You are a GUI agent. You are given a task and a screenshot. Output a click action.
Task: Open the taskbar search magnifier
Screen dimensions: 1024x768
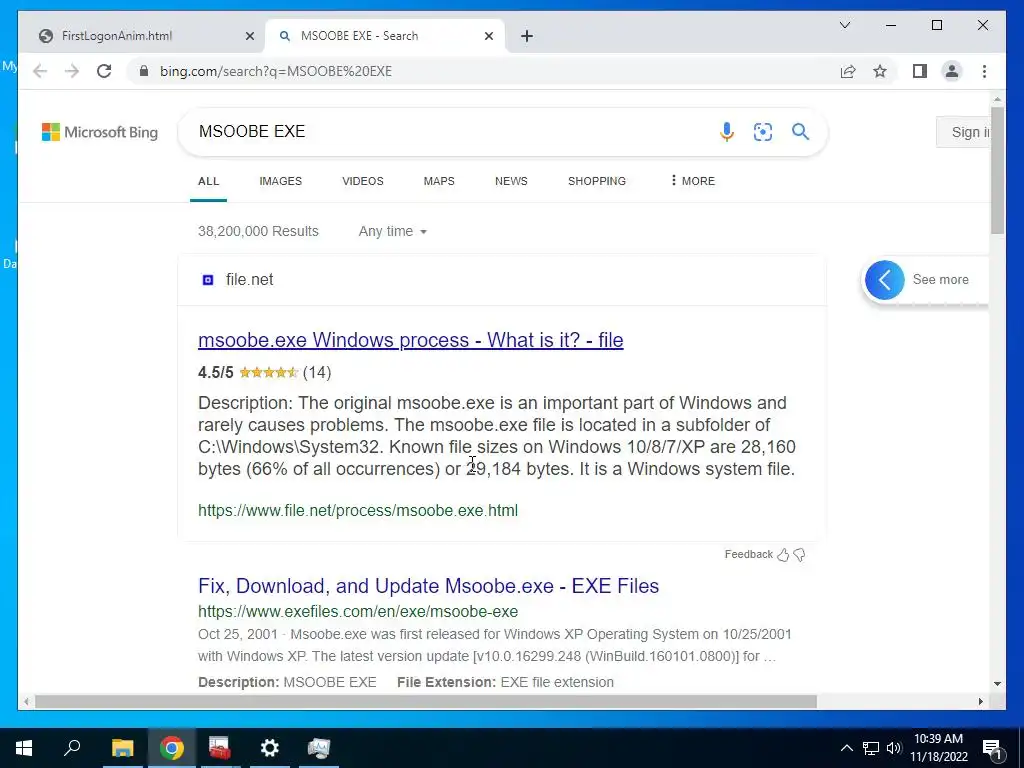pyautogui.click(x=72, y=747)
